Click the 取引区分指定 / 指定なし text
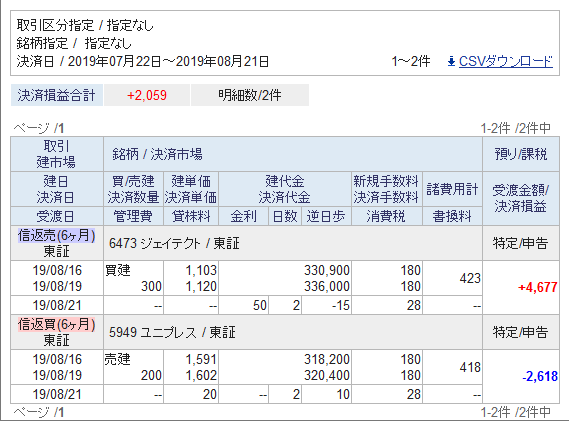The width and height of the screenshot is (569, 424). (x=85, y=25)
